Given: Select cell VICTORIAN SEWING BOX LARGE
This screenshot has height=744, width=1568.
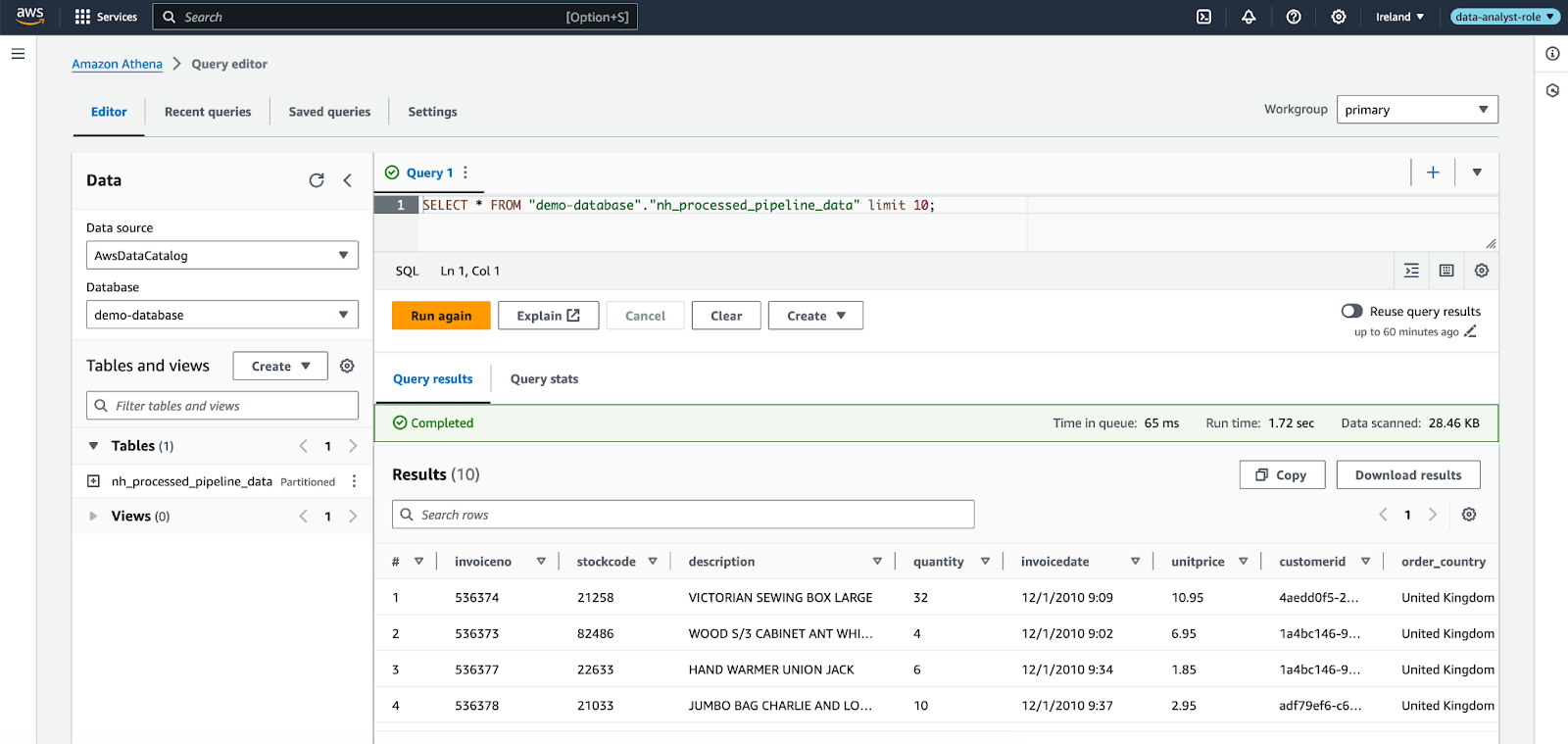Looking at the screenshot, I should [780, 598].
